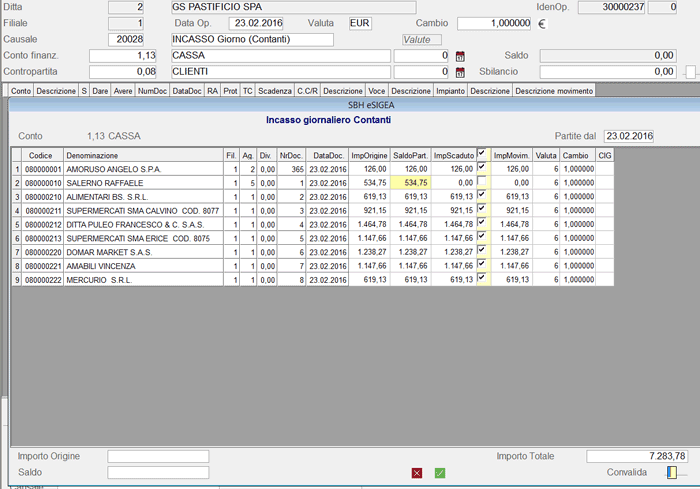This screenshot has height=489, width=700.
Task: Click the Conto finanz. code field
Action: [123, 55]
